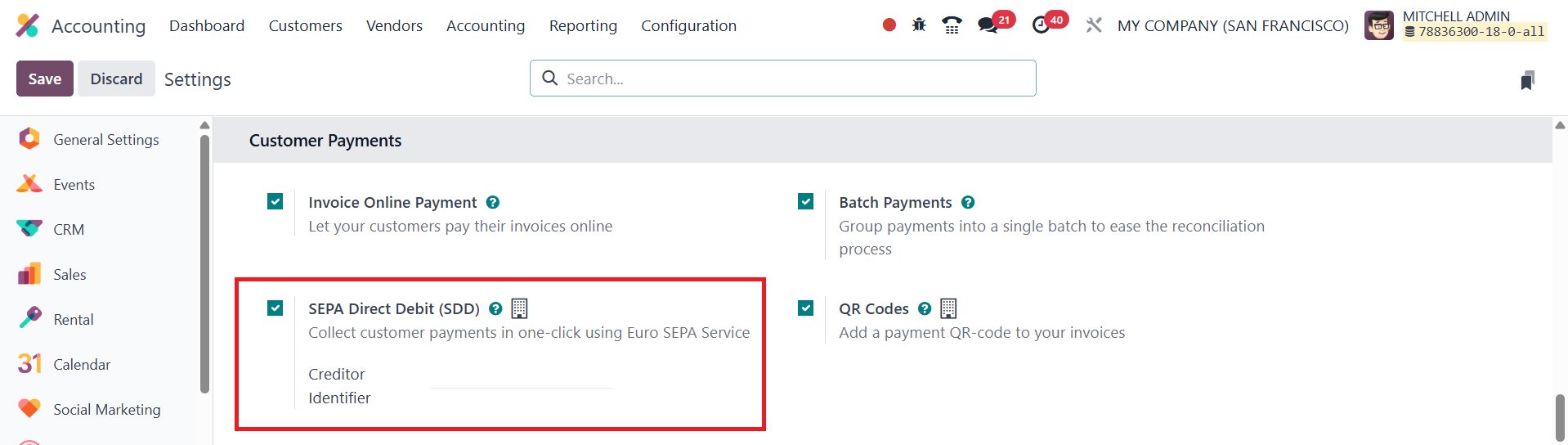Click the Discard button

point(116,79)
